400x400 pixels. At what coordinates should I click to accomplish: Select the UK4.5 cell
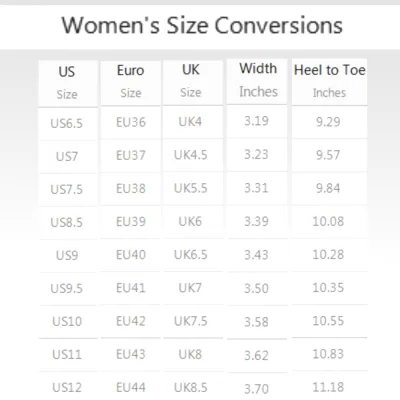[191, 155]
